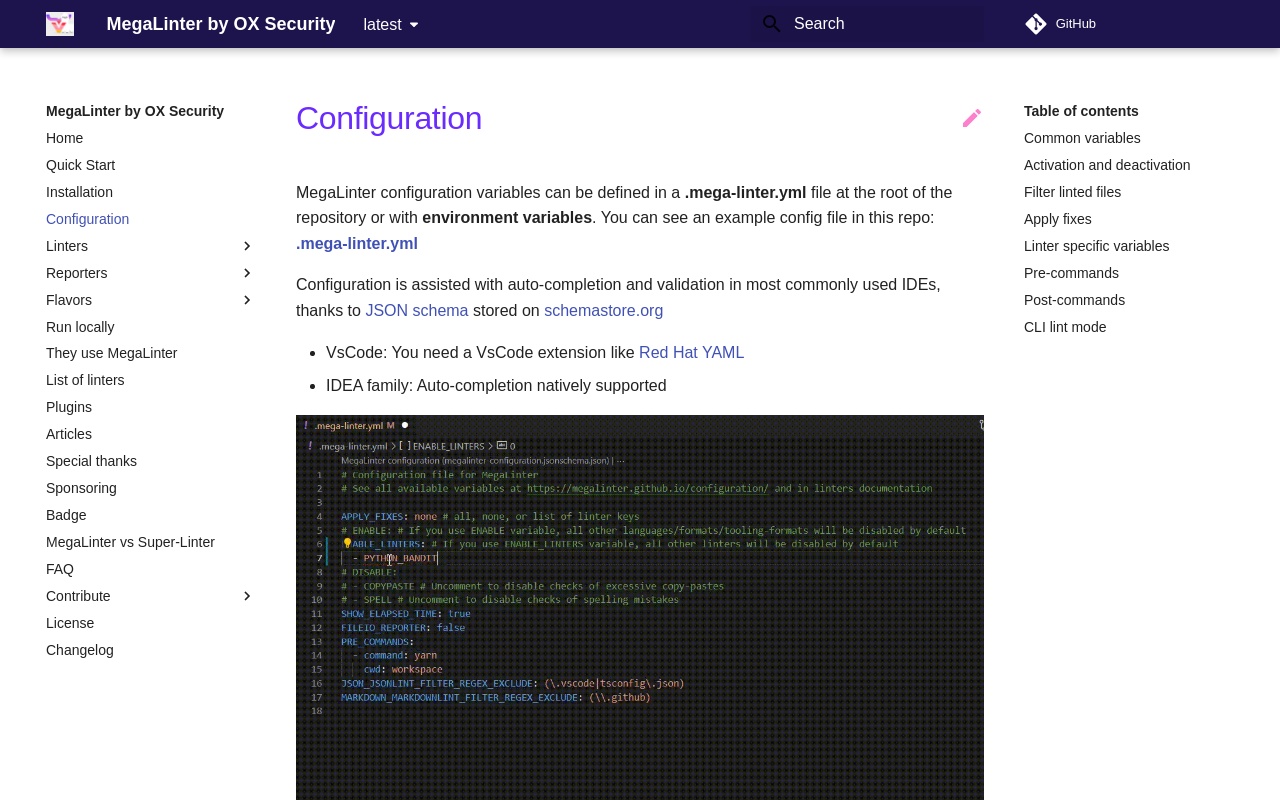Click the pencil edit page icon
This screenshot has width=1280, height=800.
tap(971, 118)
